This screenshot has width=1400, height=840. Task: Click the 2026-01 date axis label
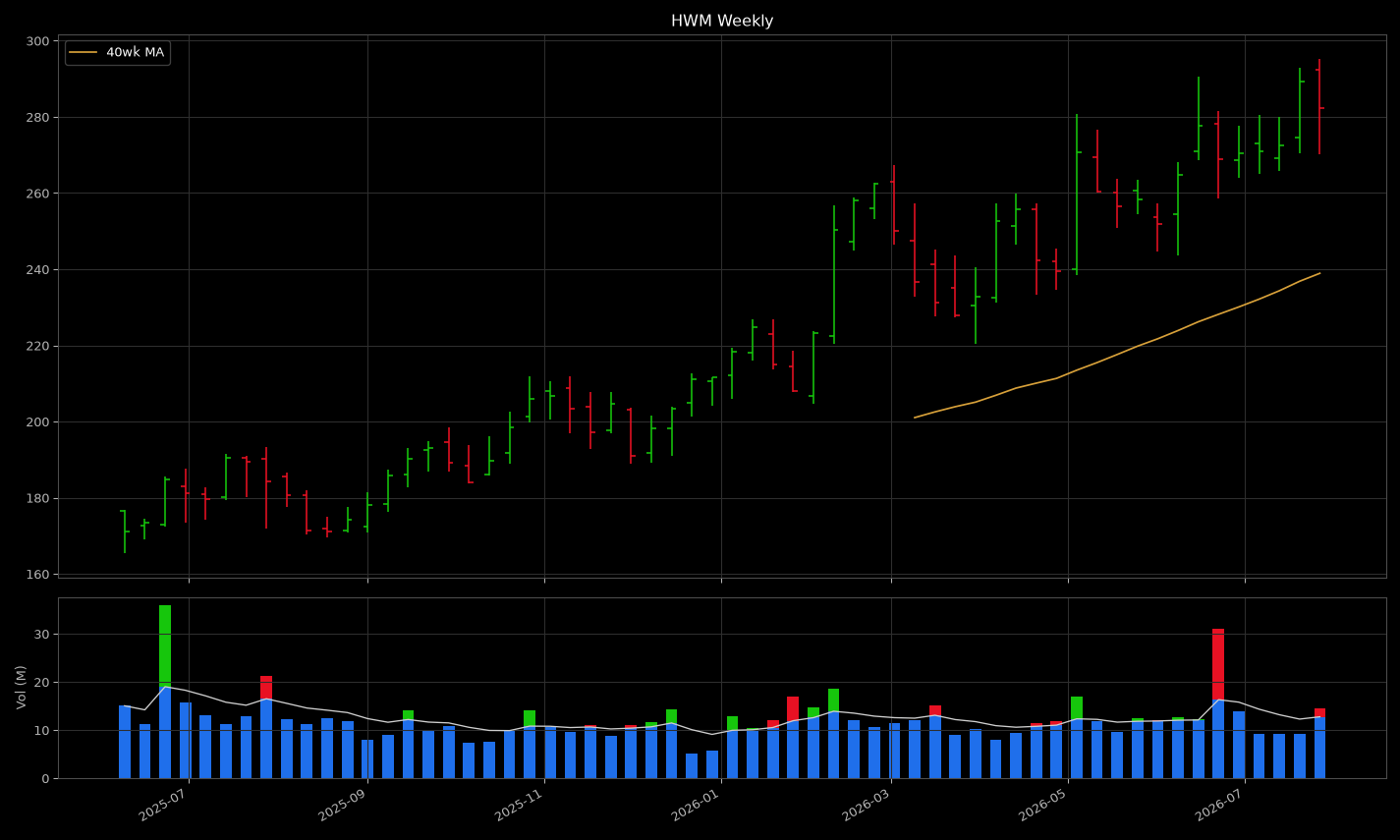[x=696, y=805]
